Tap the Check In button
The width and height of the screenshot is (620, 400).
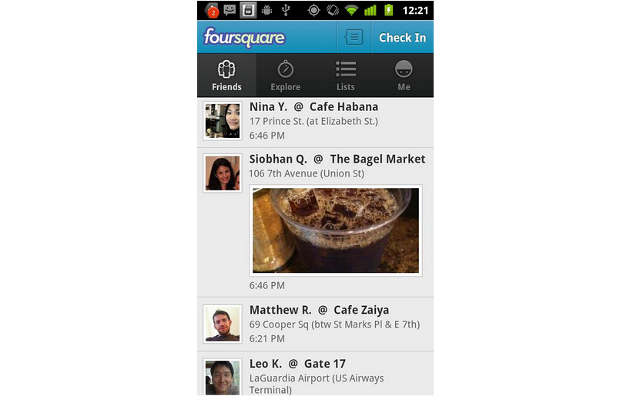pyautogui.click(x=402, y=38)
